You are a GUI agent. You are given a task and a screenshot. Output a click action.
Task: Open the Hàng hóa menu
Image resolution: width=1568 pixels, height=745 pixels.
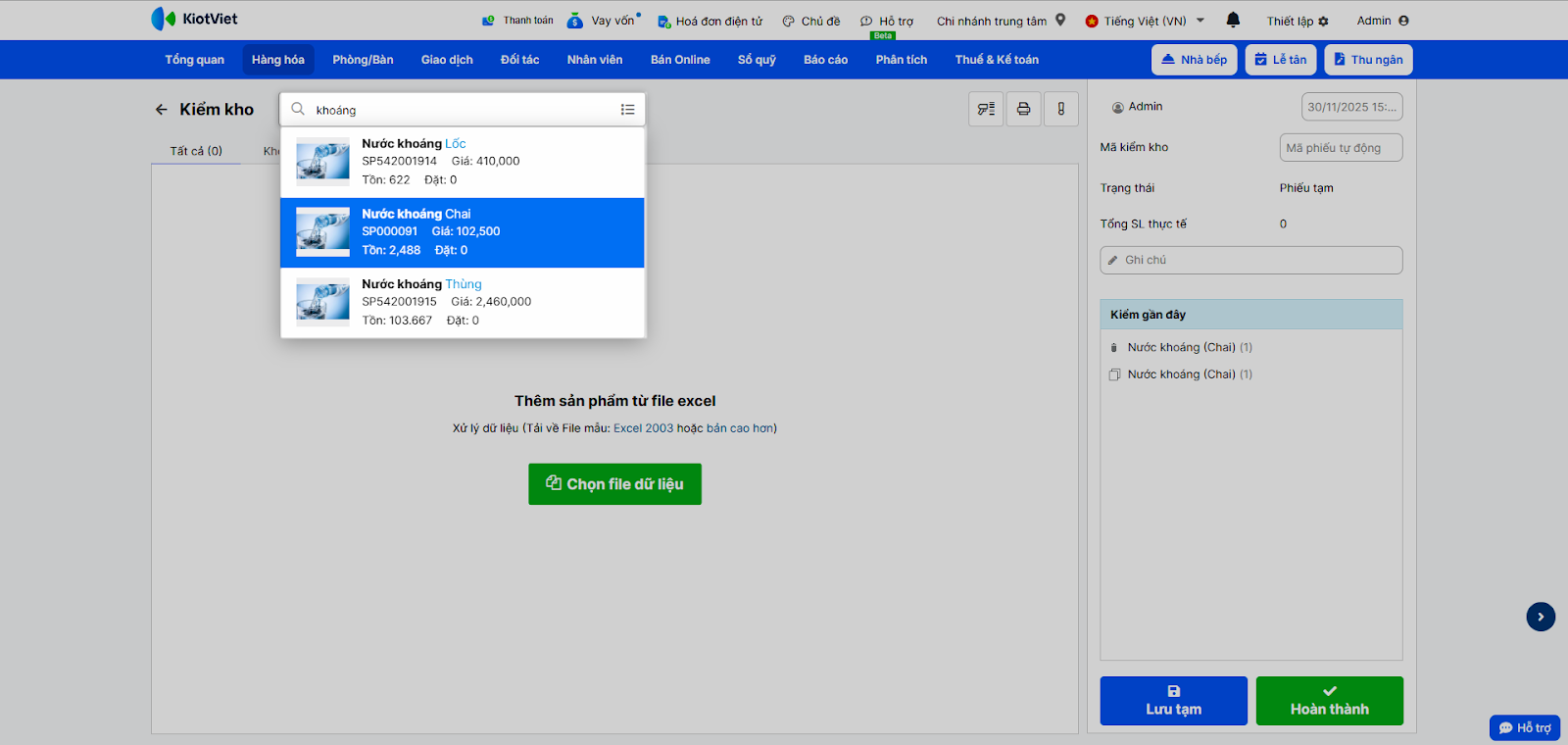click(278, 60)
